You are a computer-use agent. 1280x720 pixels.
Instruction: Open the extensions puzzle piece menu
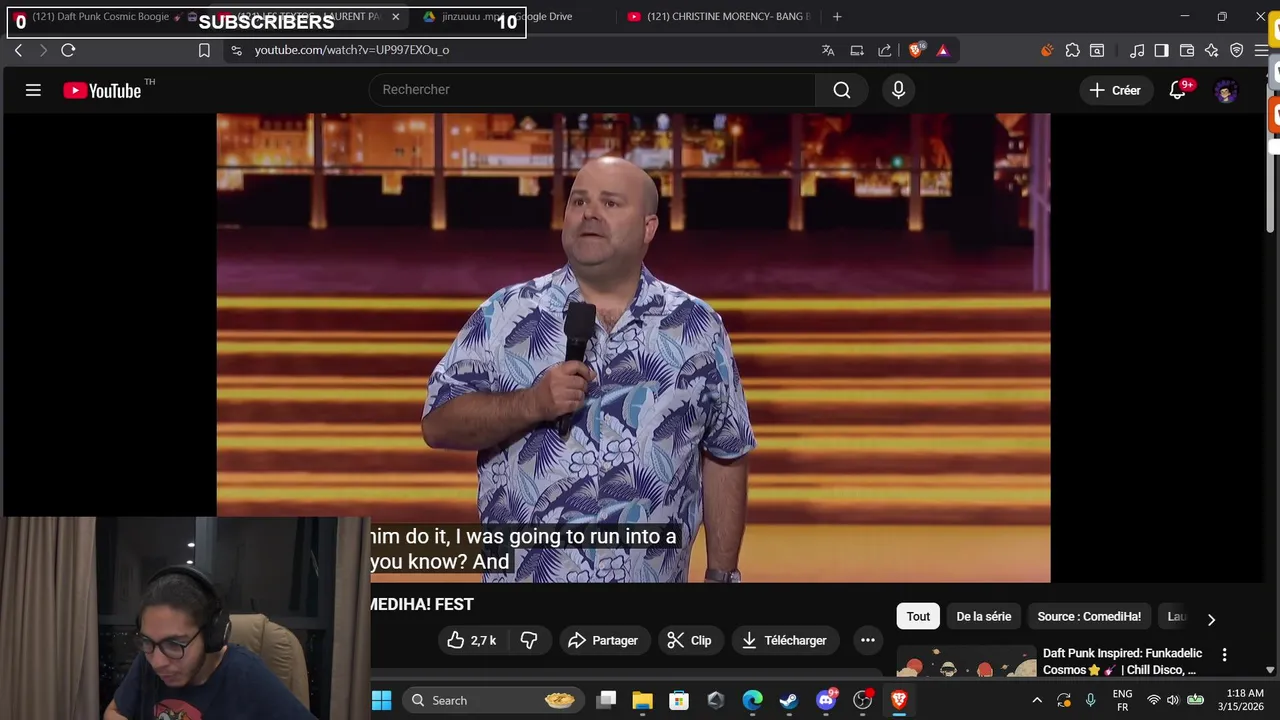point(1073,50)
